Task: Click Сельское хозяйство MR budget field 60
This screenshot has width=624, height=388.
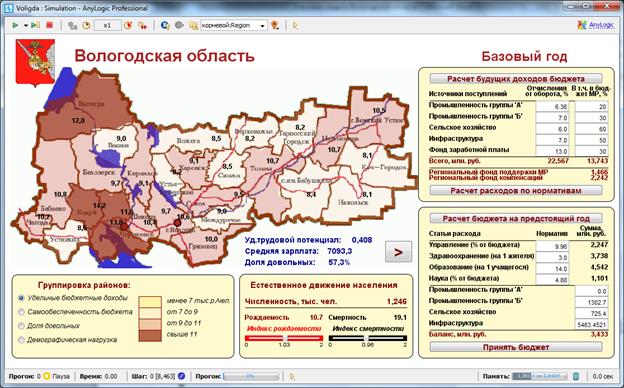Action: [x=592, y=129]
